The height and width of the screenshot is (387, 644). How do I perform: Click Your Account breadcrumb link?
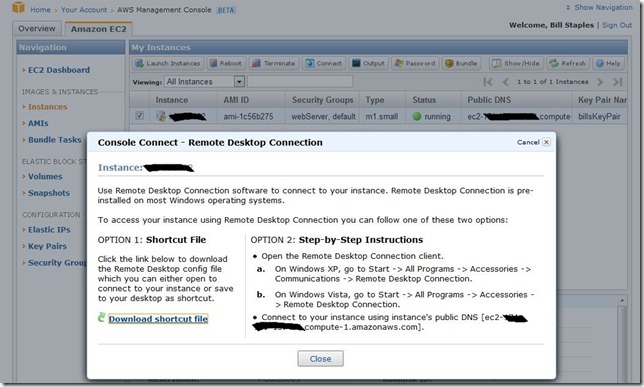click(x=84, y=9)
